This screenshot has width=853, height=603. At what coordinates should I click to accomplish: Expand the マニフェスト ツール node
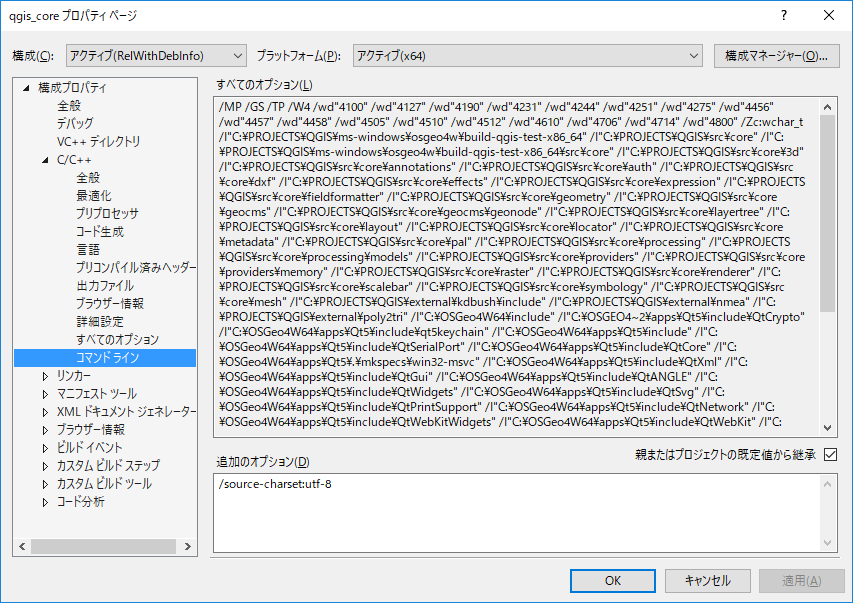coord(45,394)
